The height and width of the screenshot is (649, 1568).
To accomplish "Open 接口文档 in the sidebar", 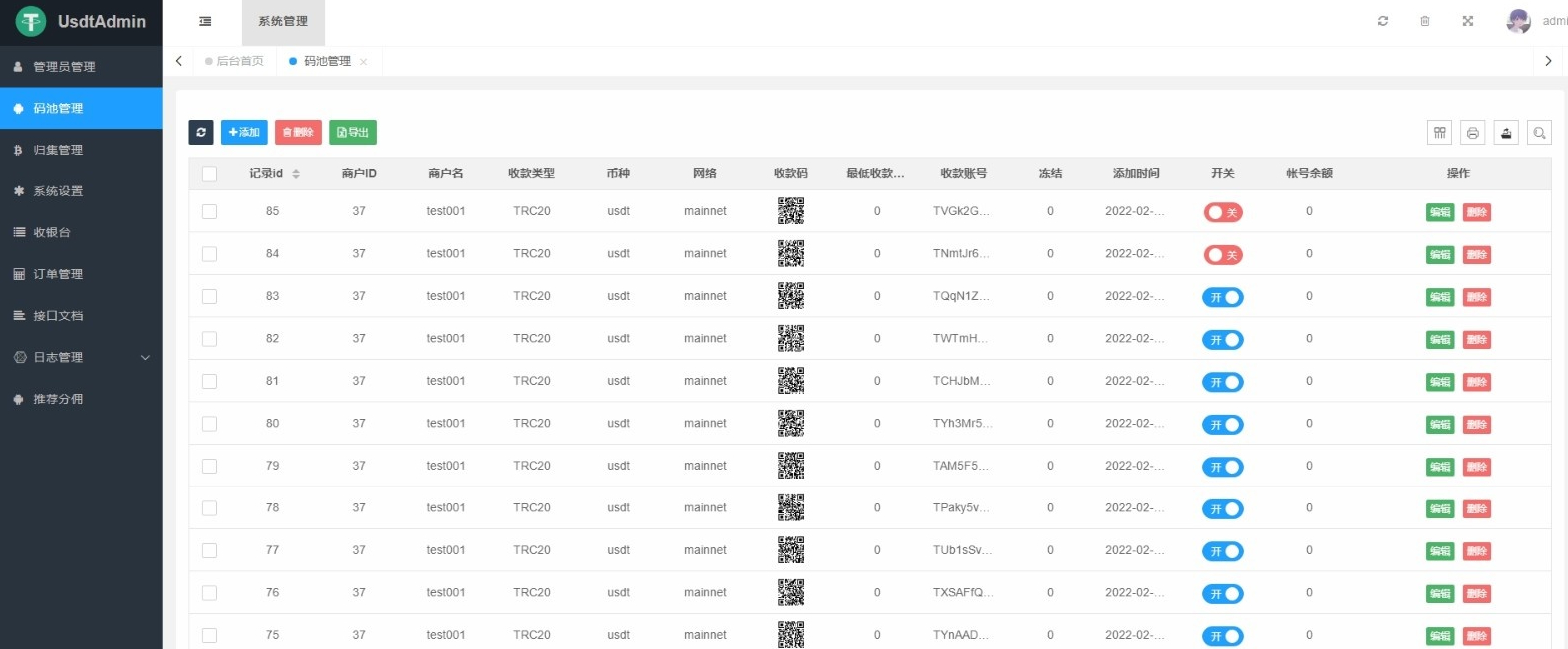I will pyautogui.click(x=82, y=316).
